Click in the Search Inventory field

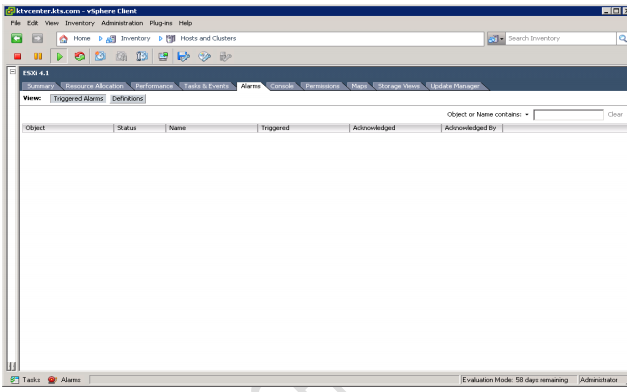coord(561,38)
